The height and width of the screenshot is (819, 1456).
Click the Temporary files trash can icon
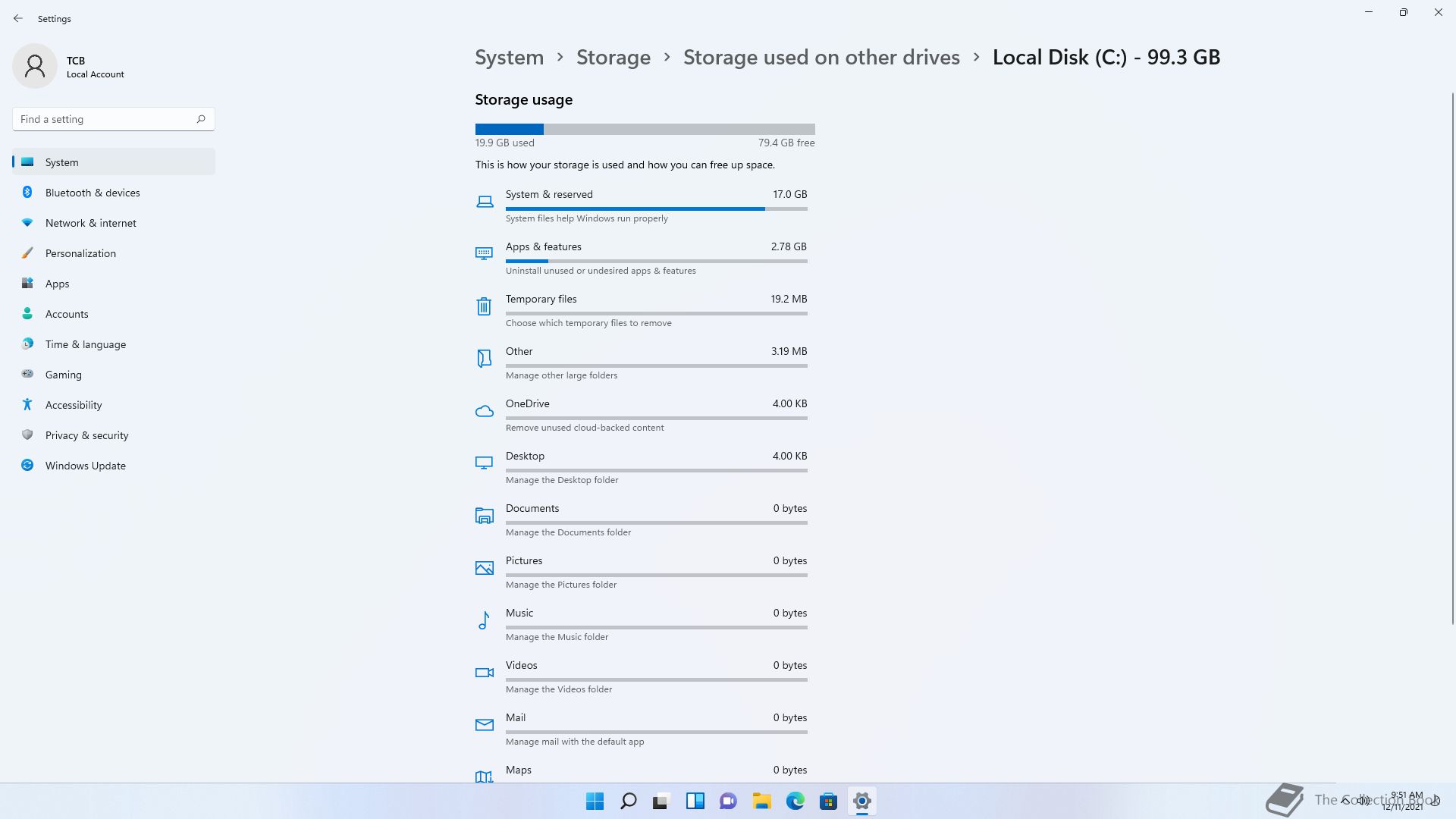click(484, 306)
